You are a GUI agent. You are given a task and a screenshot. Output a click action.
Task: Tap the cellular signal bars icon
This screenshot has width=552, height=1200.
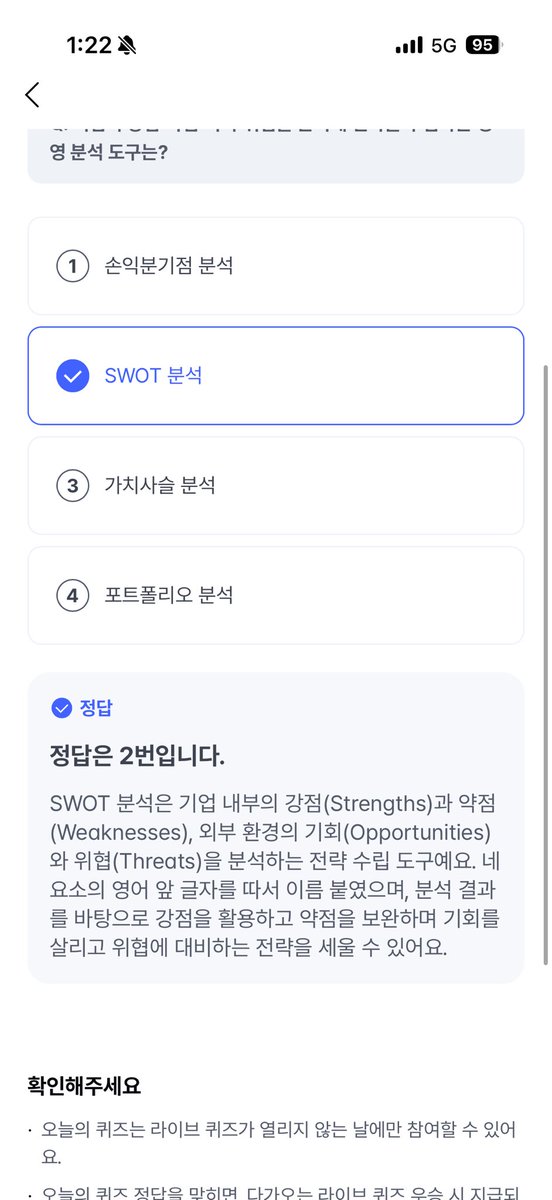pyautogui.click(x=409, y=45)
